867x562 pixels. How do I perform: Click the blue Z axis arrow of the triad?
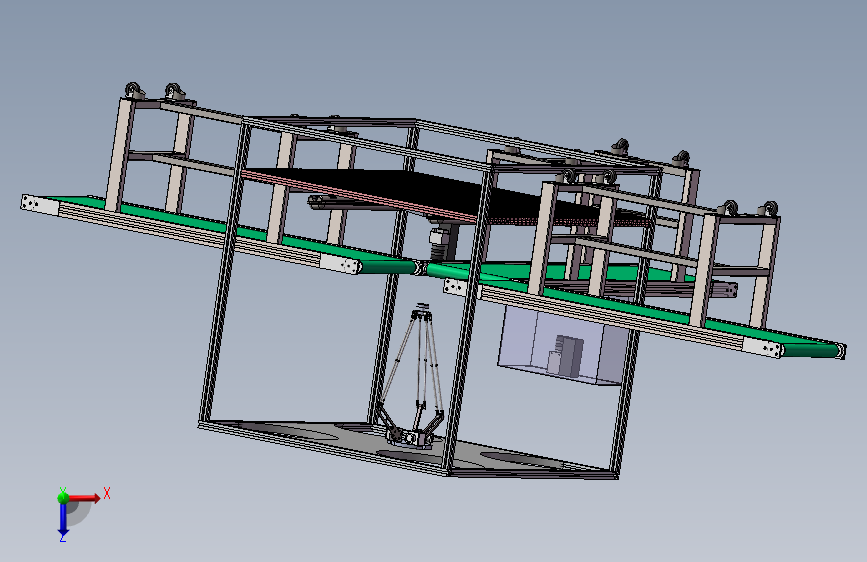click(x=63, y=519)
